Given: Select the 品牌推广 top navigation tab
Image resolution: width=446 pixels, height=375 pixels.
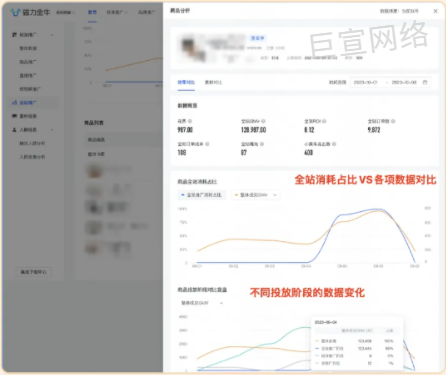Looking at the screenshot, I should pos(147,12).
